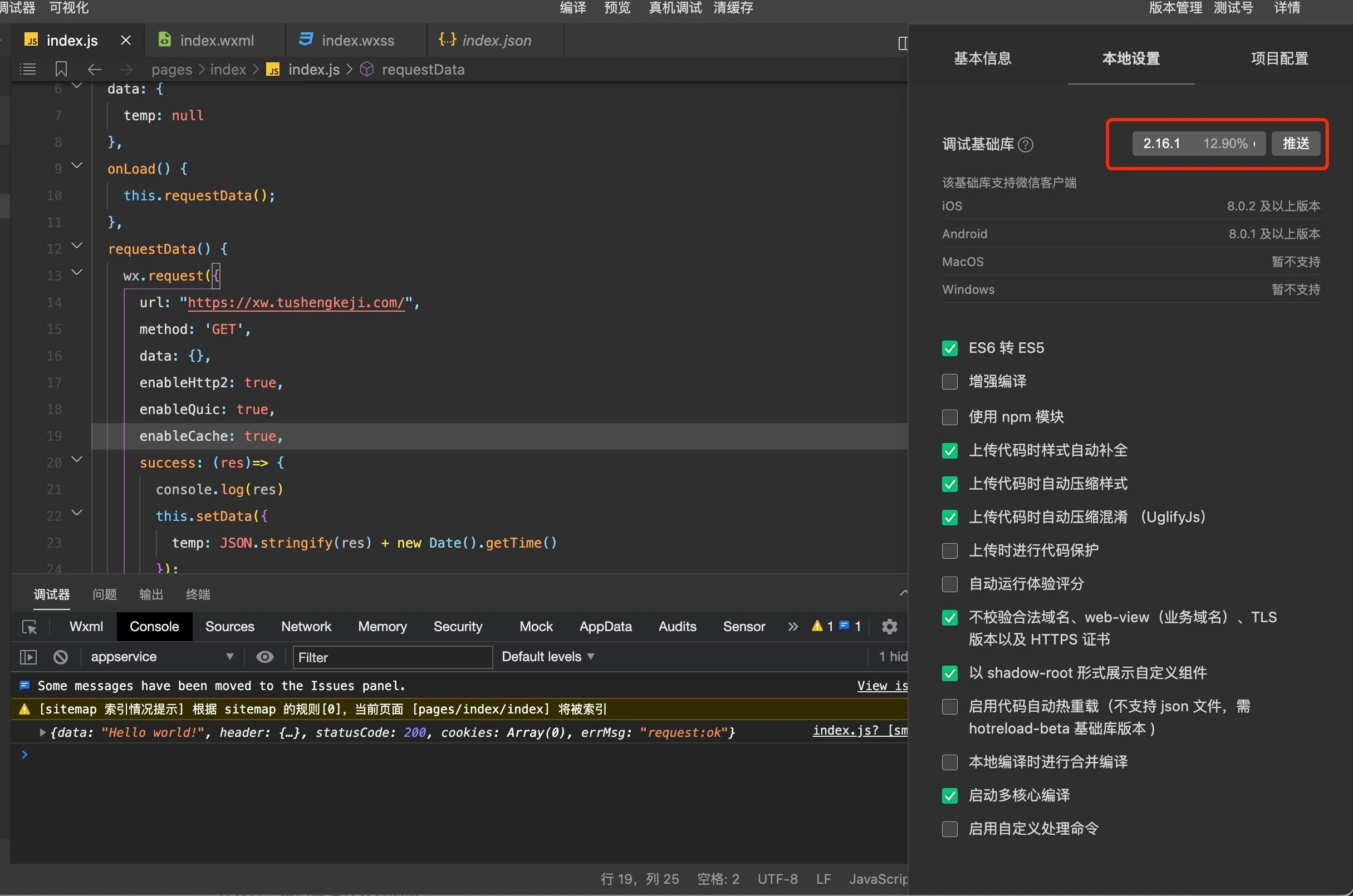Click the console Filter input field
1353x896 pixels.
pos(392,657)
